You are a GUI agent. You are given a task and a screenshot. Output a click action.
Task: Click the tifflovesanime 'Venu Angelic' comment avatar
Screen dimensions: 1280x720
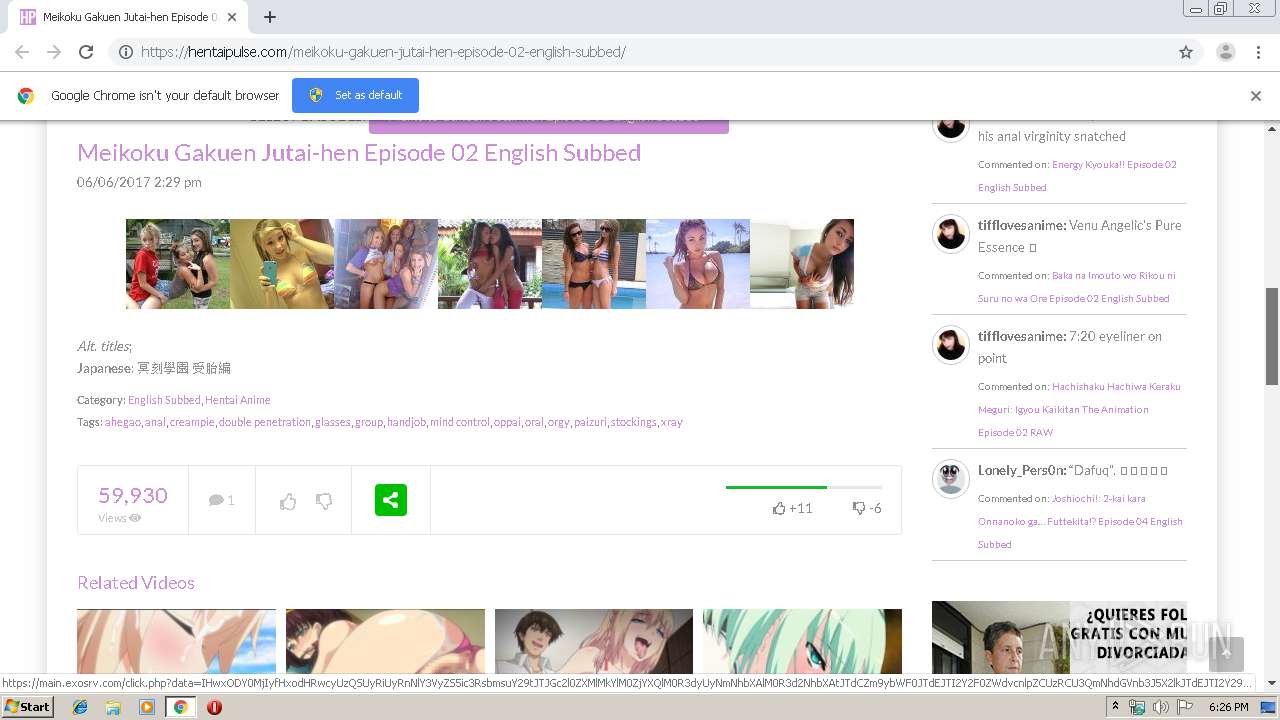pos(951,234)
